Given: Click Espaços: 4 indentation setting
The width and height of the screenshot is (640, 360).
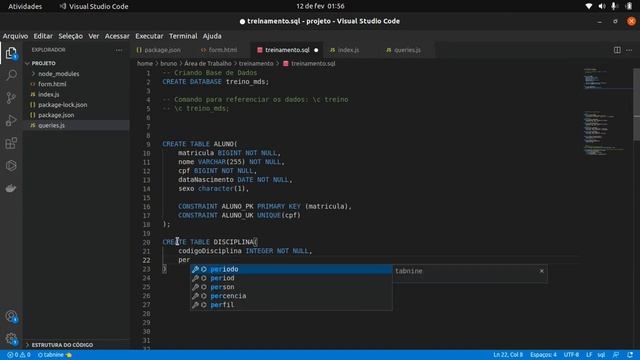Looking at the screenshot, I should coord(543,355).
